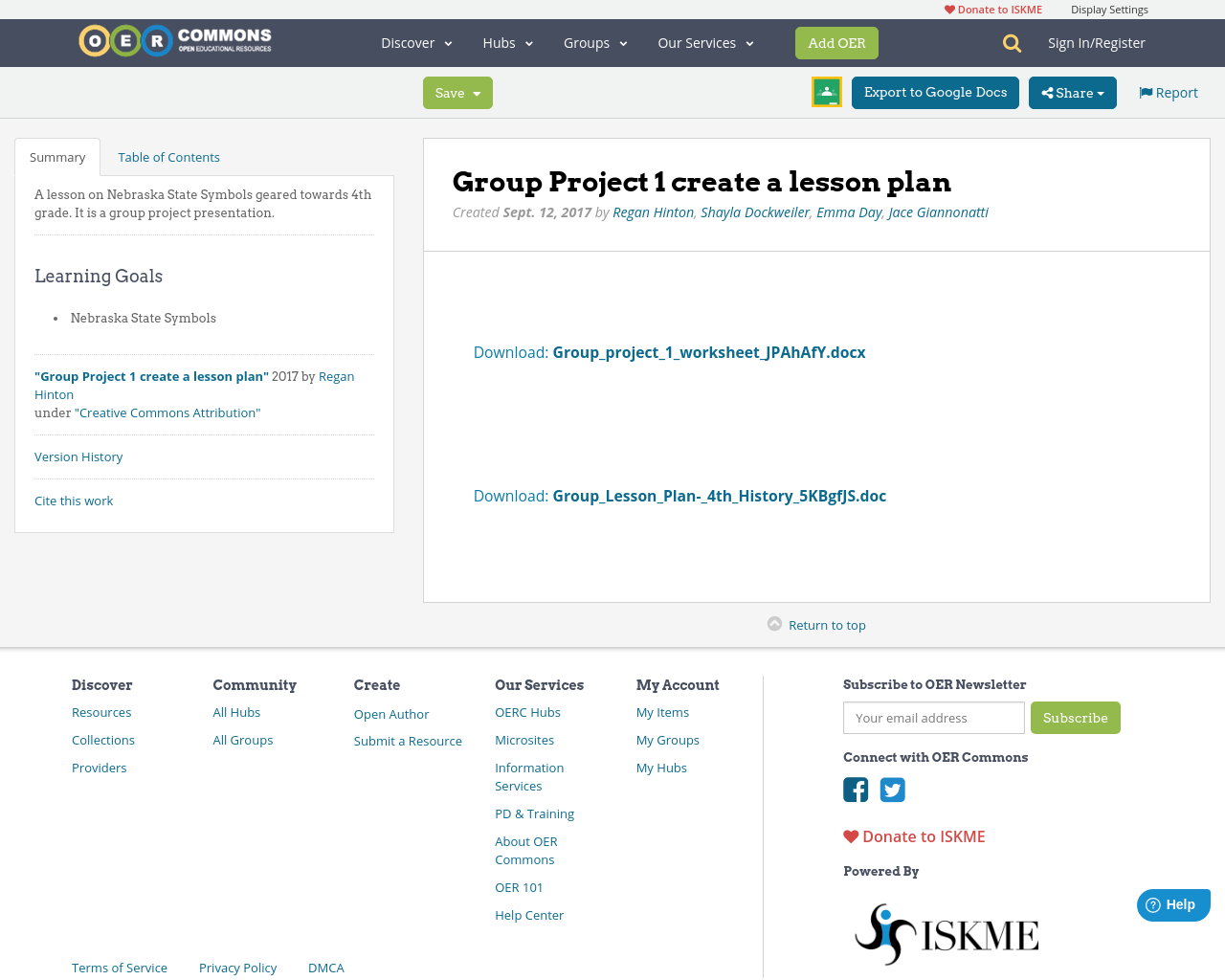The image size is (1225, 980).
Task: Open footer Information Services link
Action: tap(529, 777)
